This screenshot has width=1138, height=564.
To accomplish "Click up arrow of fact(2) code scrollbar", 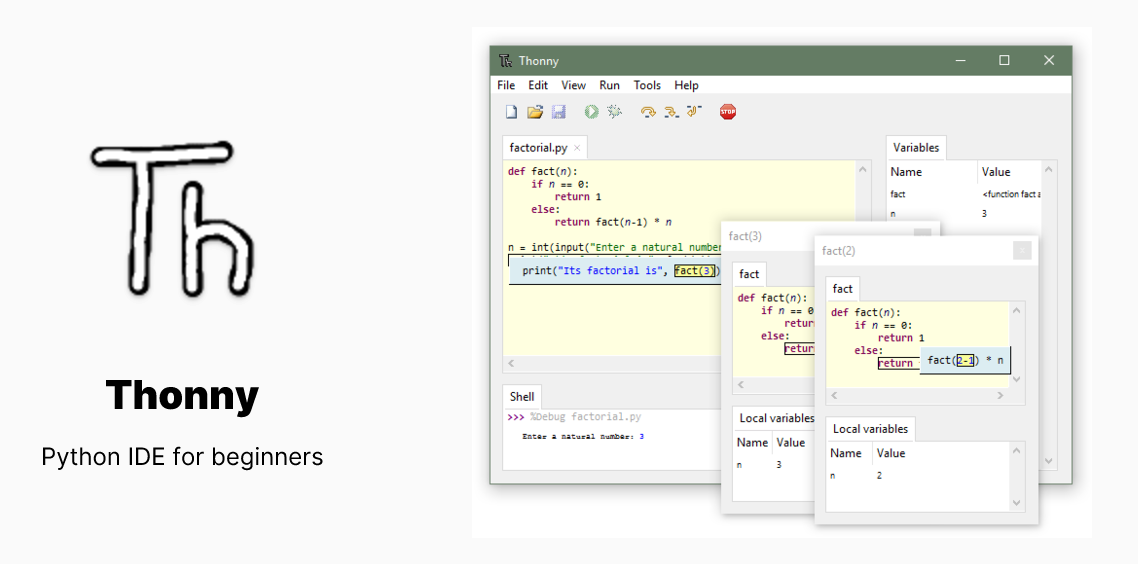I will 1016,311.
